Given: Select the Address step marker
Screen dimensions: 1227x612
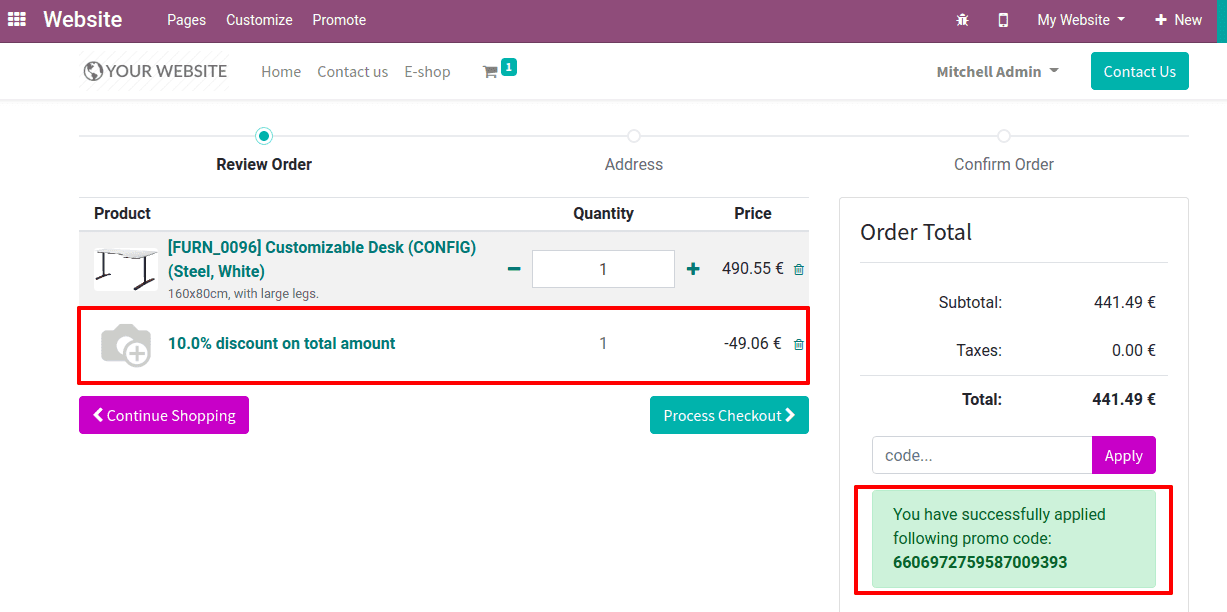Looking at the screenshot, I should [x=634, y=136].
